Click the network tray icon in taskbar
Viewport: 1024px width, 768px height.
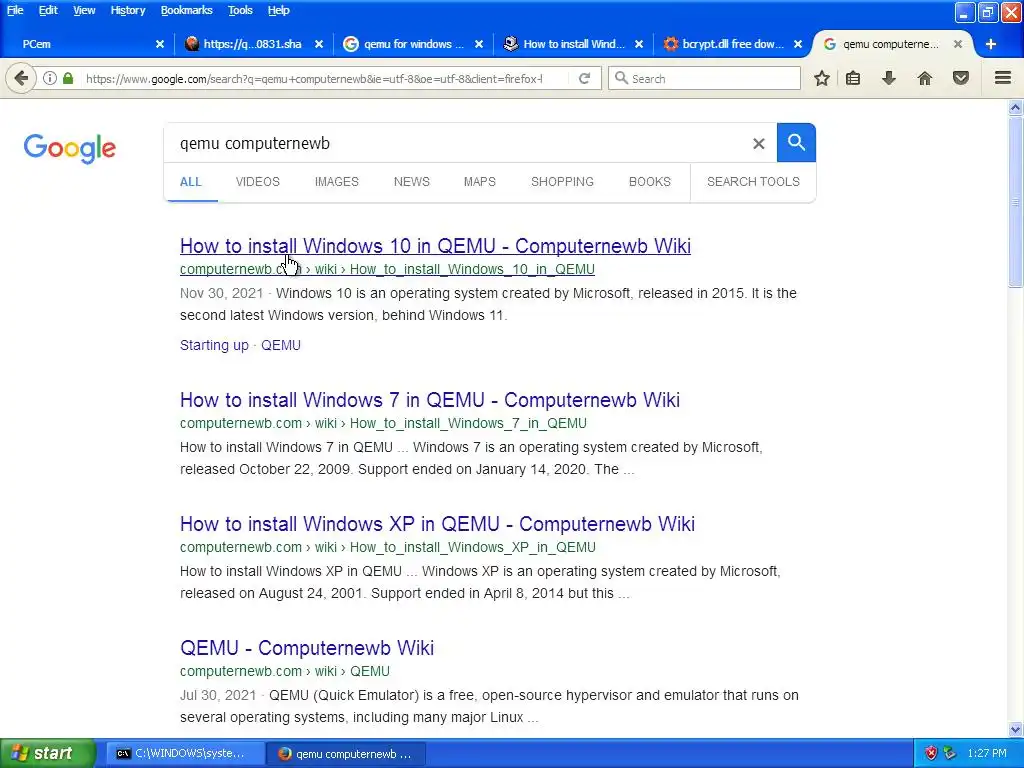[x=950, y=753]
